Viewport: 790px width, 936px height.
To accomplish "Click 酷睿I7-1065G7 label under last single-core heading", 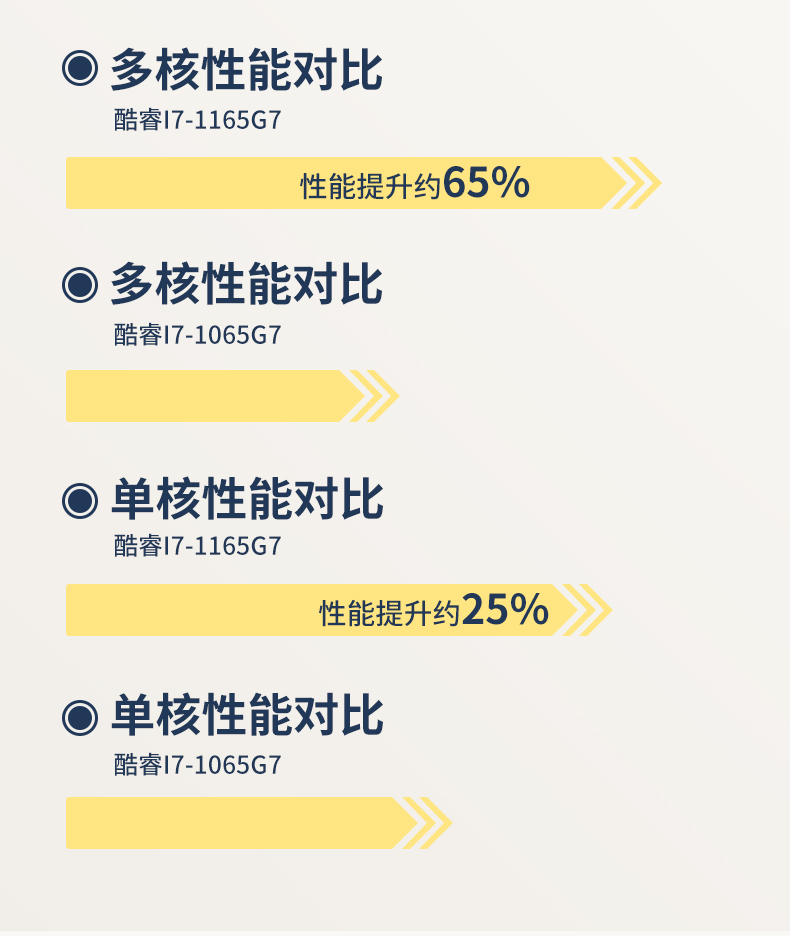I will point(198,764).
